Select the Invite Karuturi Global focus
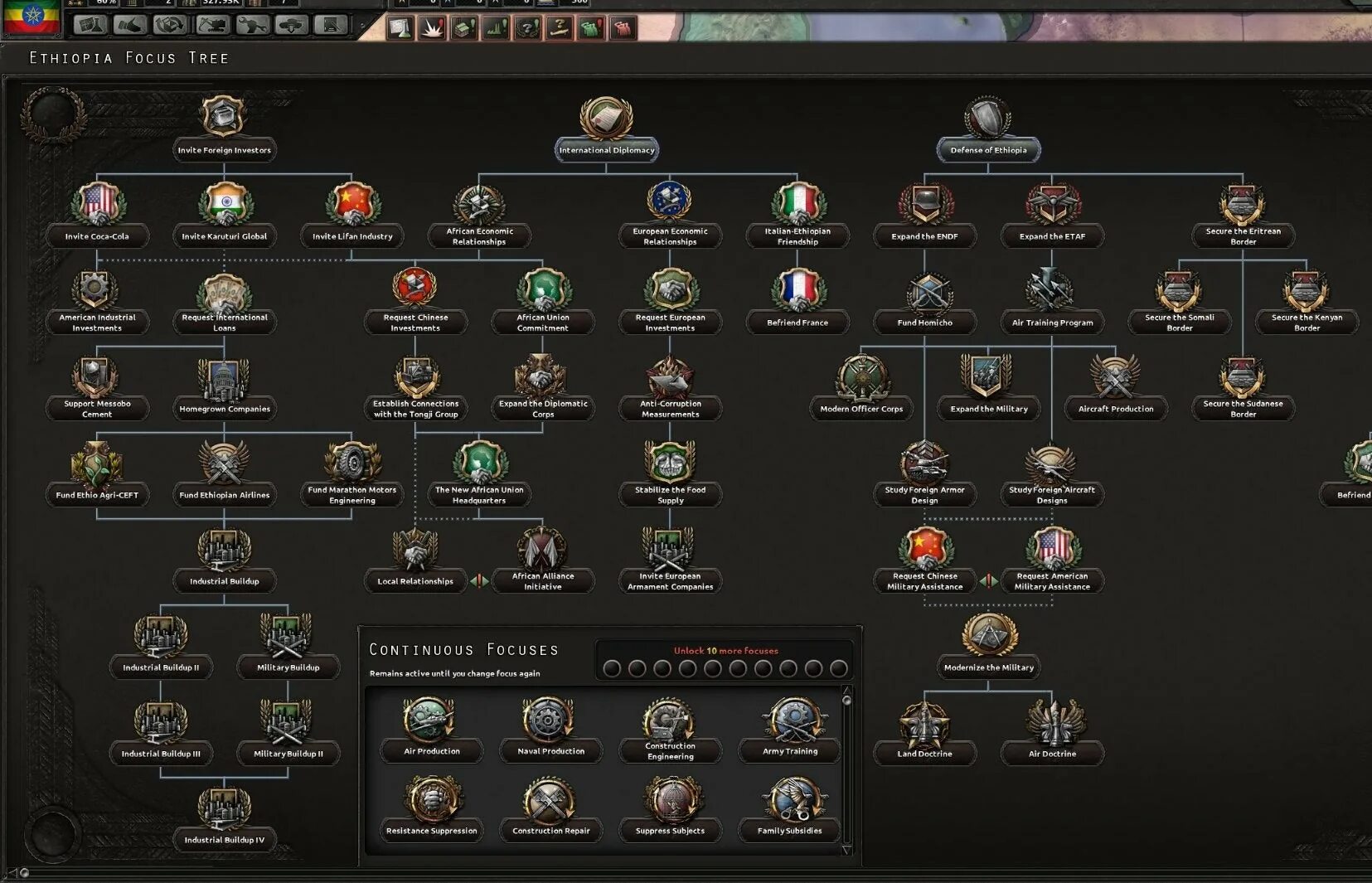This screenshot has height=883, width=1372. [224, 214]
